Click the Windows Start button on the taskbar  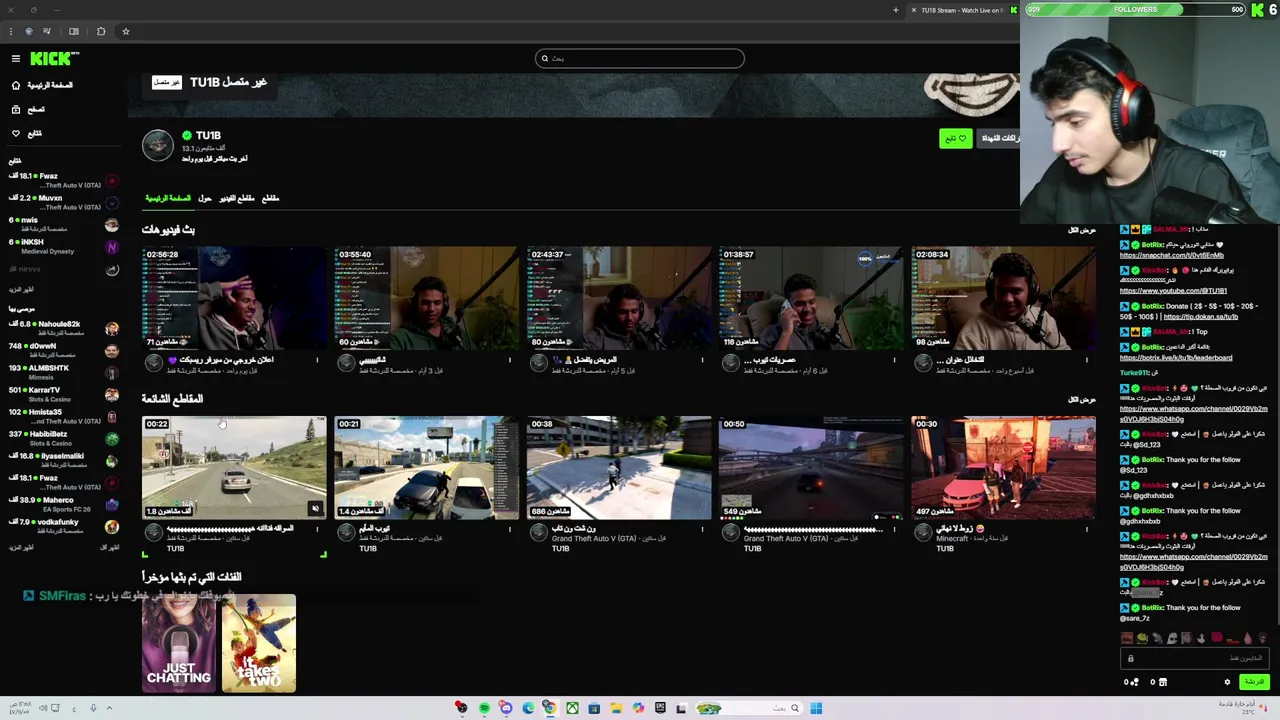tap(816, 709)
